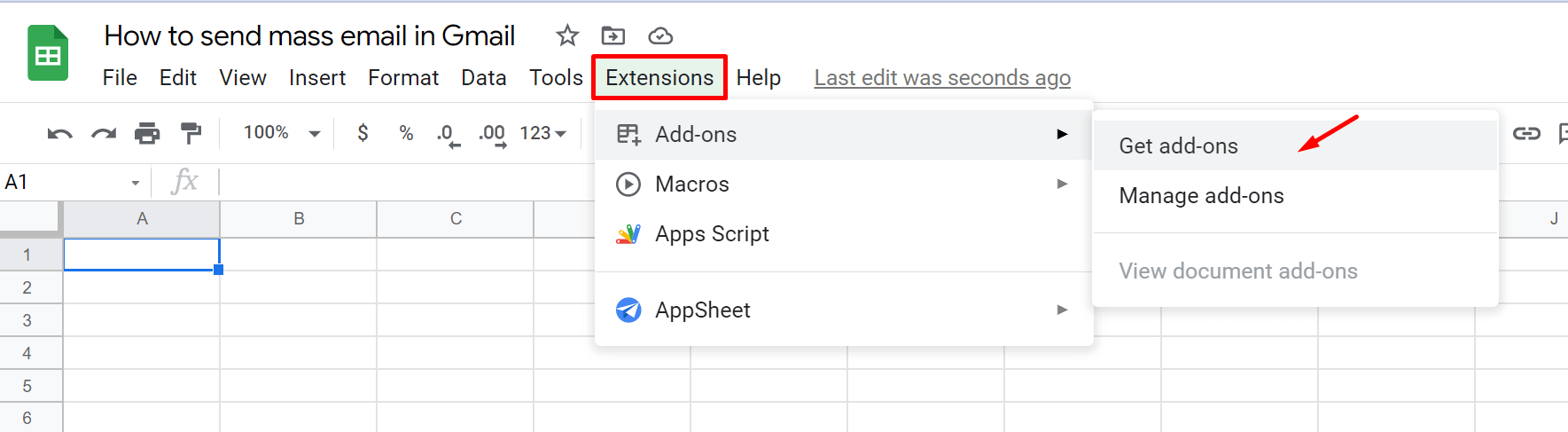Select the paint format roller icon
Viewport: 1568px width, 432px height.
(x=191, y=133)
